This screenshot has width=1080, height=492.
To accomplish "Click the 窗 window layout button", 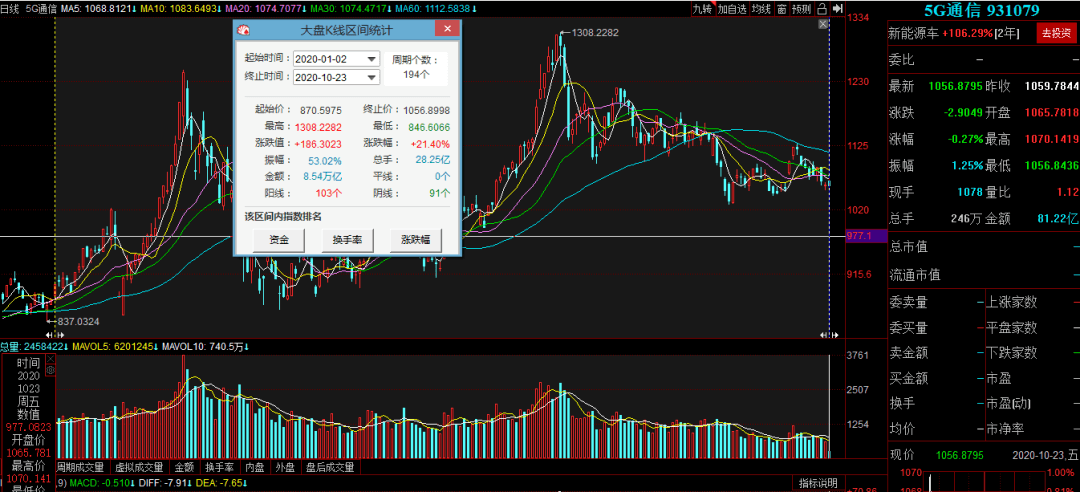I will [x=782, y=9].
